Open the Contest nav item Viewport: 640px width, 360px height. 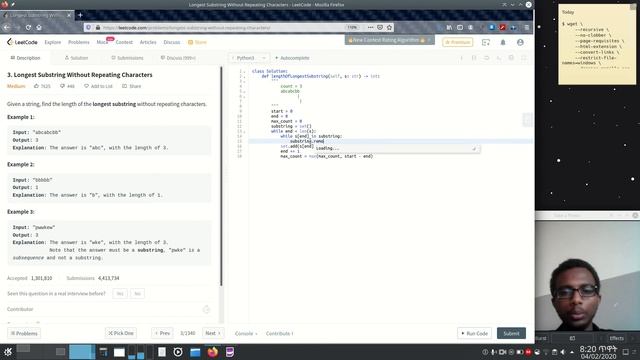124,42
